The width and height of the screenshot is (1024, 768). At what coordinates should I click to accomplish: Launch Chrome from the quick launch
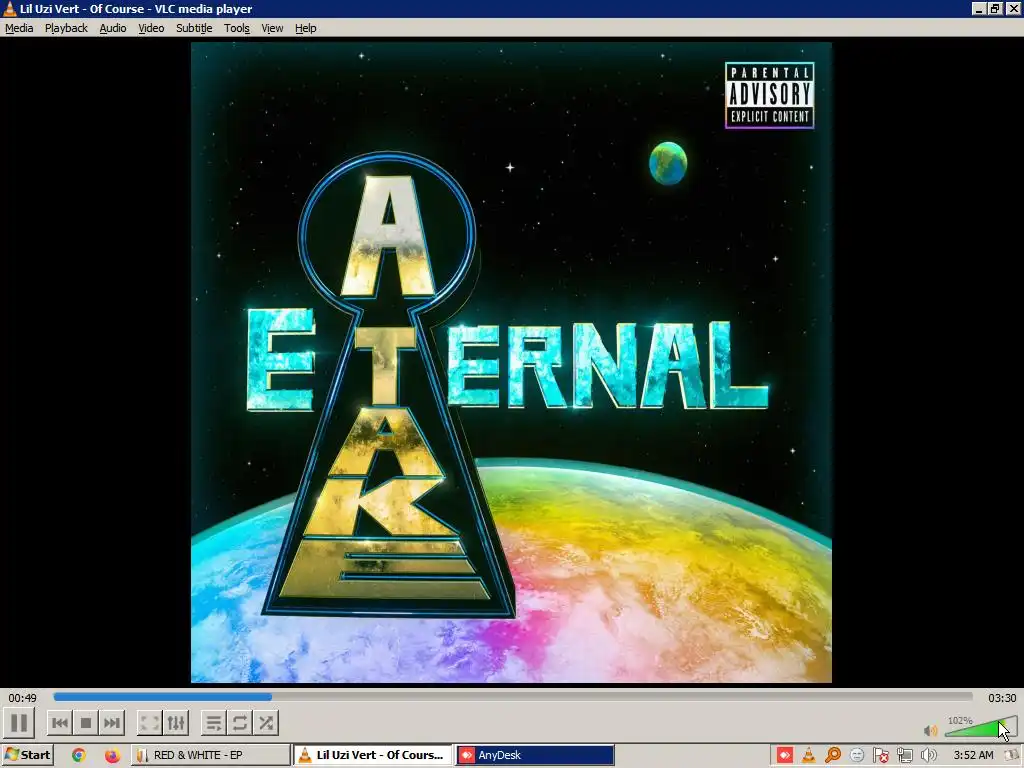[x=78, y=755]
